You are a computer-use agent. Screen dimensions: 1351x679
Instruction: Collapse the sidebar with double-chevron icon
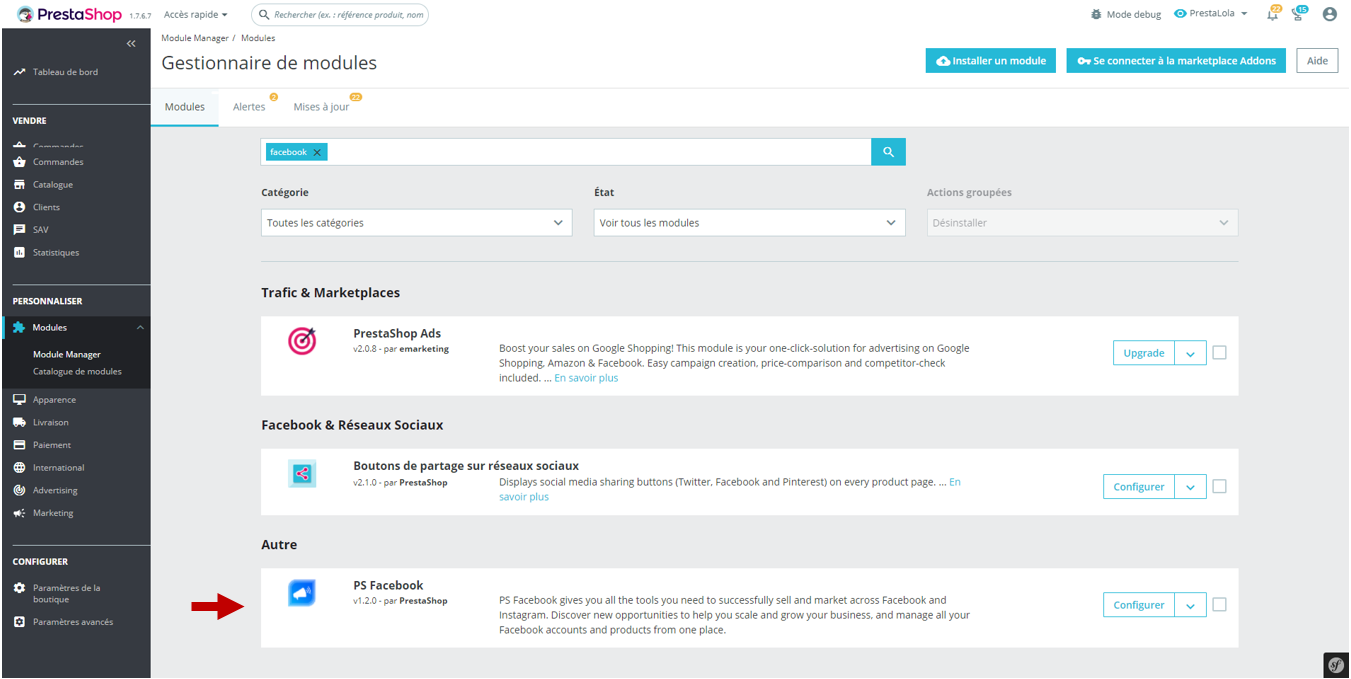[x=131, y=44]
